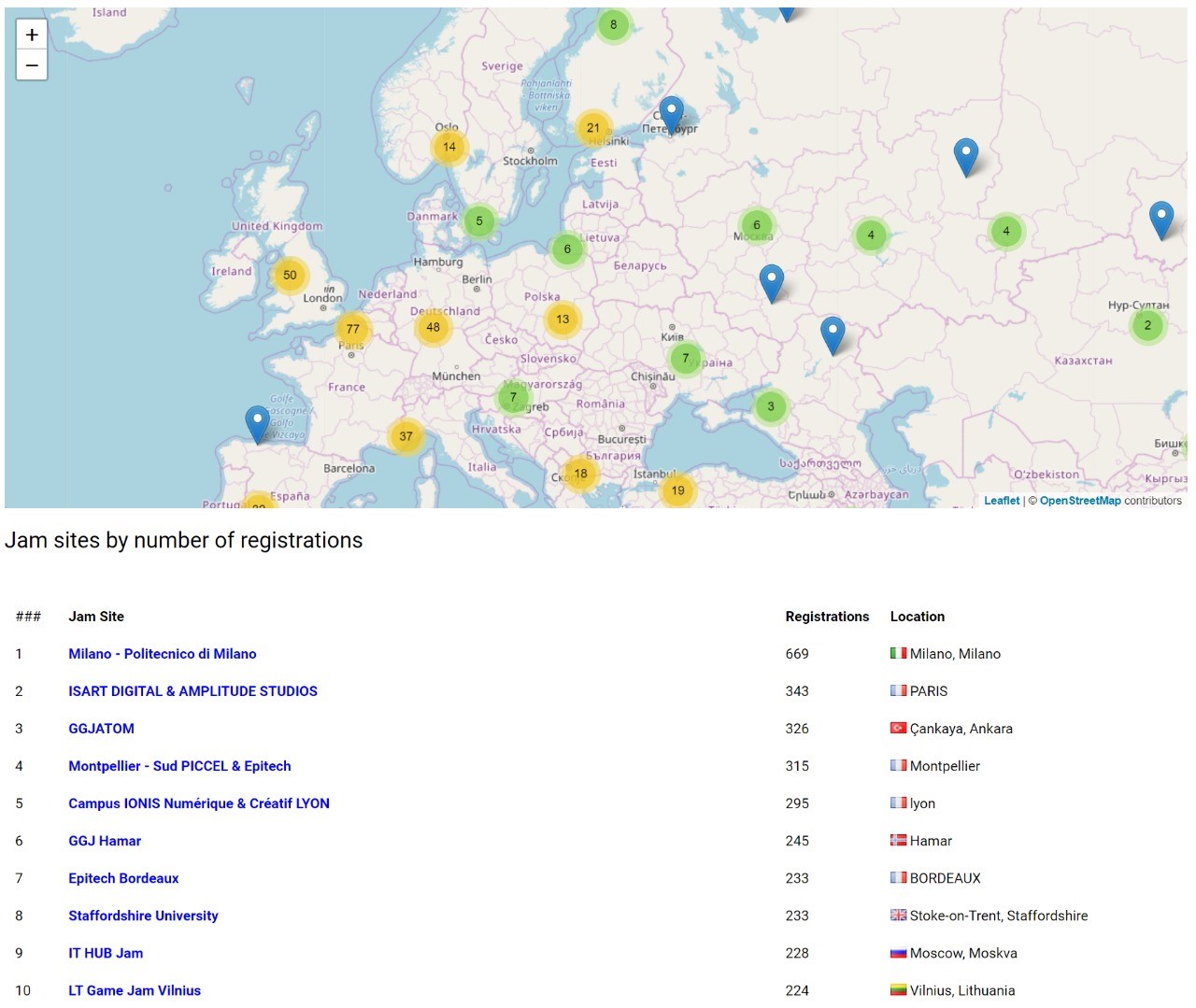1196x1008 pixels.
Task: Select registrations value 669
Action: [x=797, y=654]
